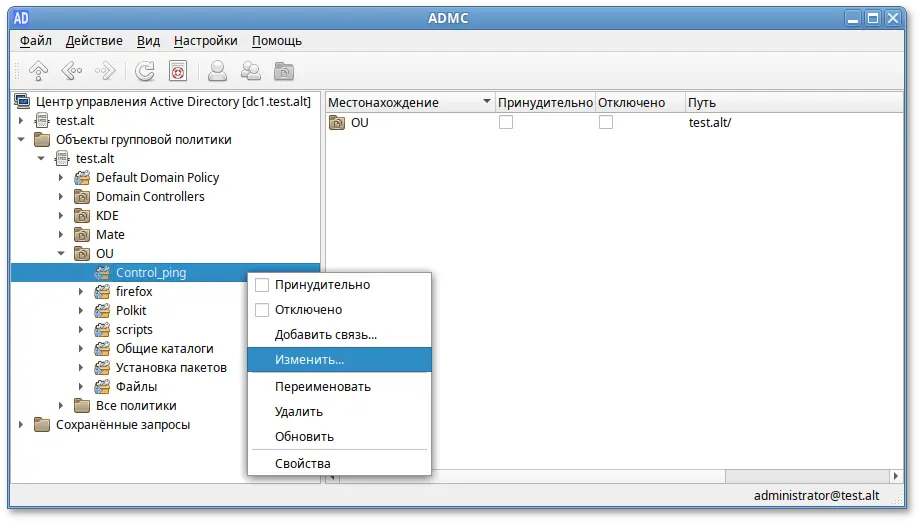Expand the Сохранённые запросы node

tap(21, 425)
